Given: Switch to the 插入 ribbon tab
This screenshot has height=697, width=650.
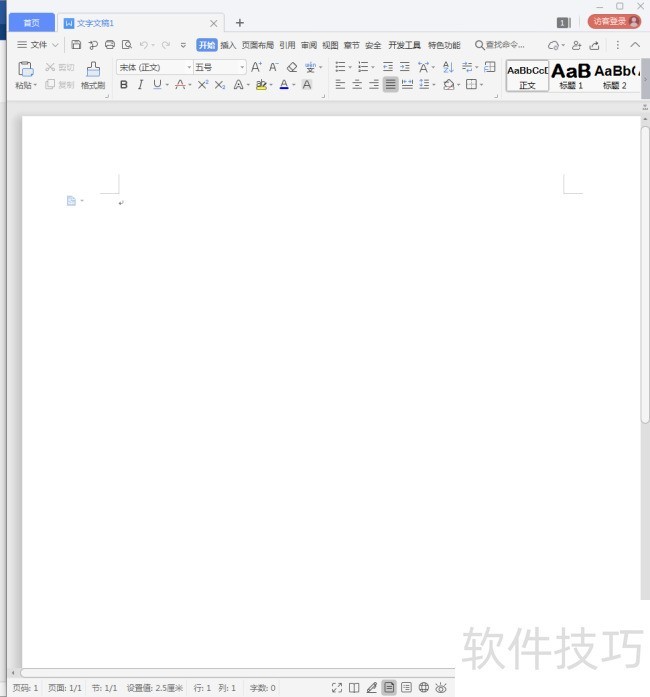Looking at the screenshot, I should point(228,45).
